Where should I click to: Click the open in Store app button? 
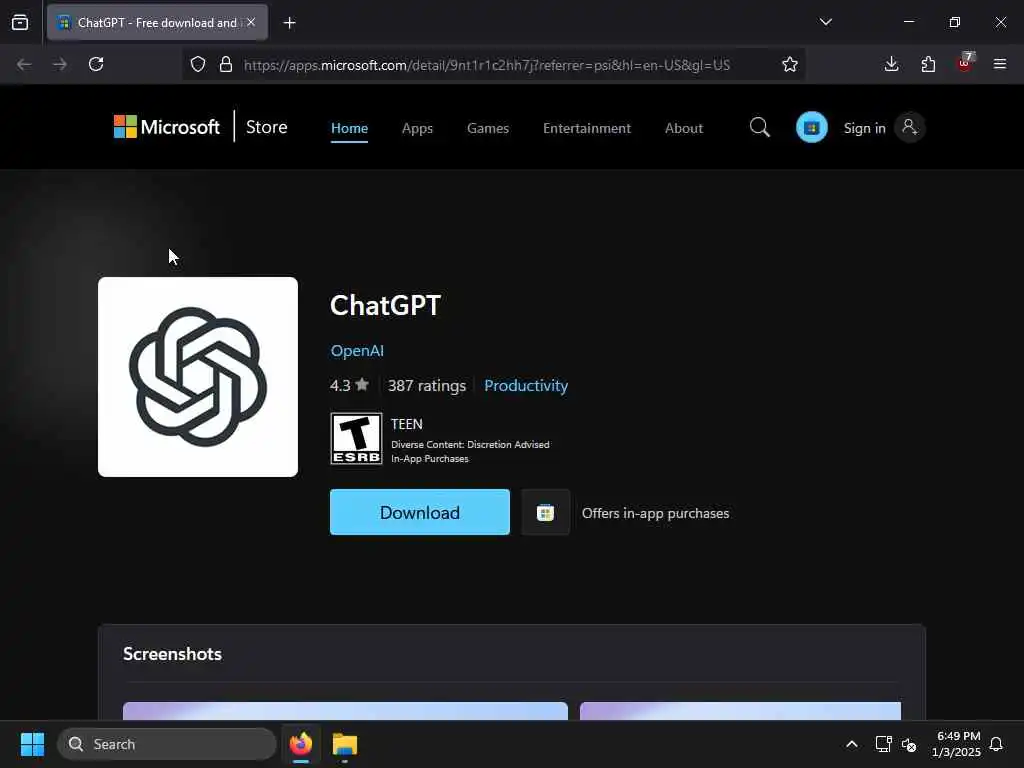coord(545,513)
